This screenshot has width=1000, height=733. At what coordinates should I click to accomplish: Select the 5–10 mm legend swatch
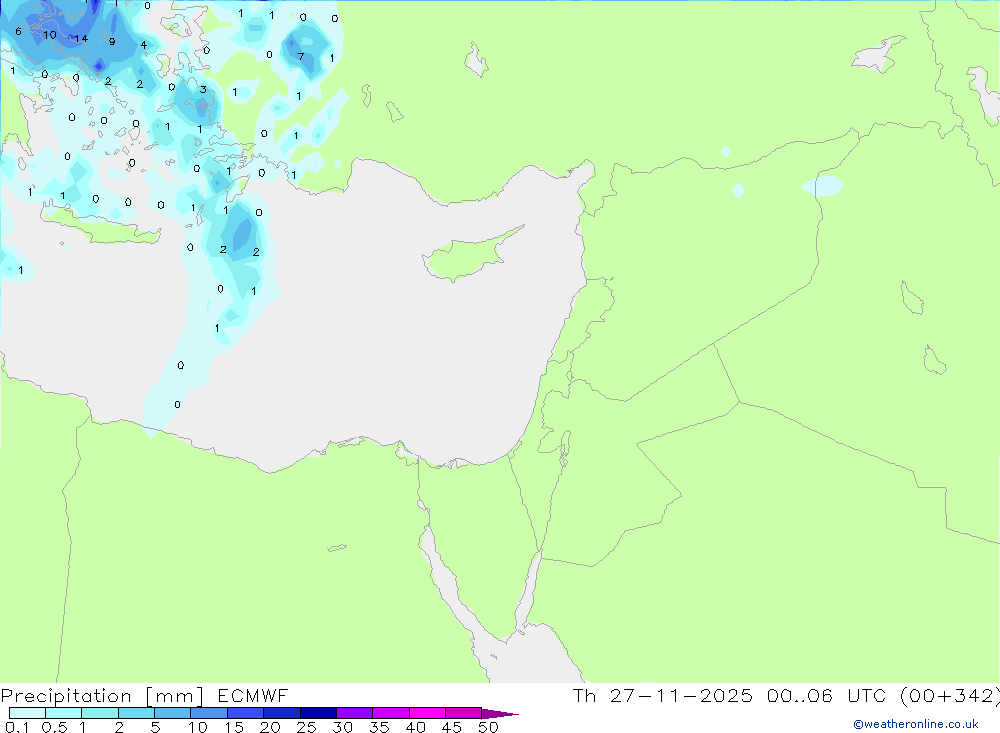(173, 713)
